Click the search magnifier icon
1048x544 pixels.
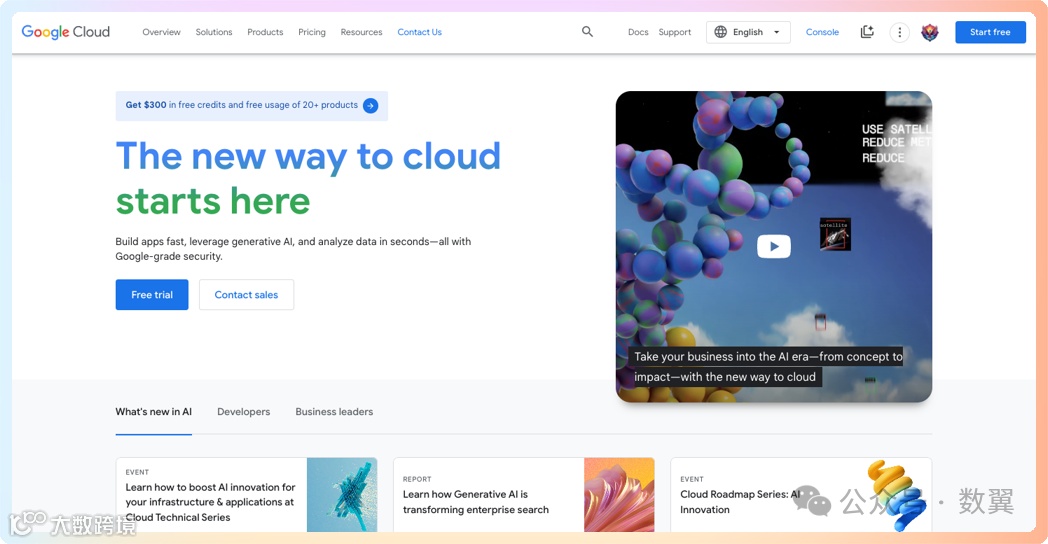[587, 31]
